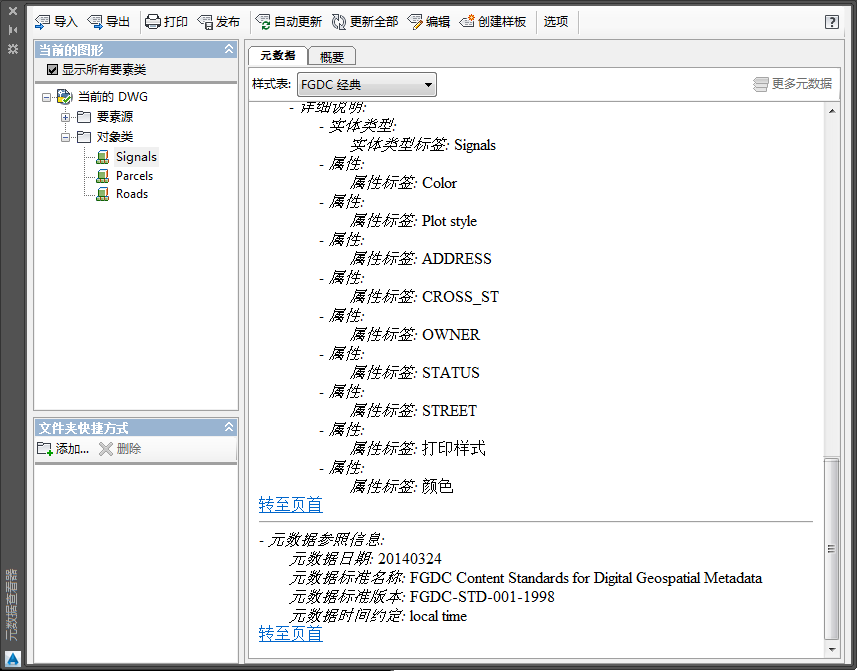Click the metadata pane vertical scrollbar thumb
This screenshot has width=857, height=671.
[x=831, y=549]
